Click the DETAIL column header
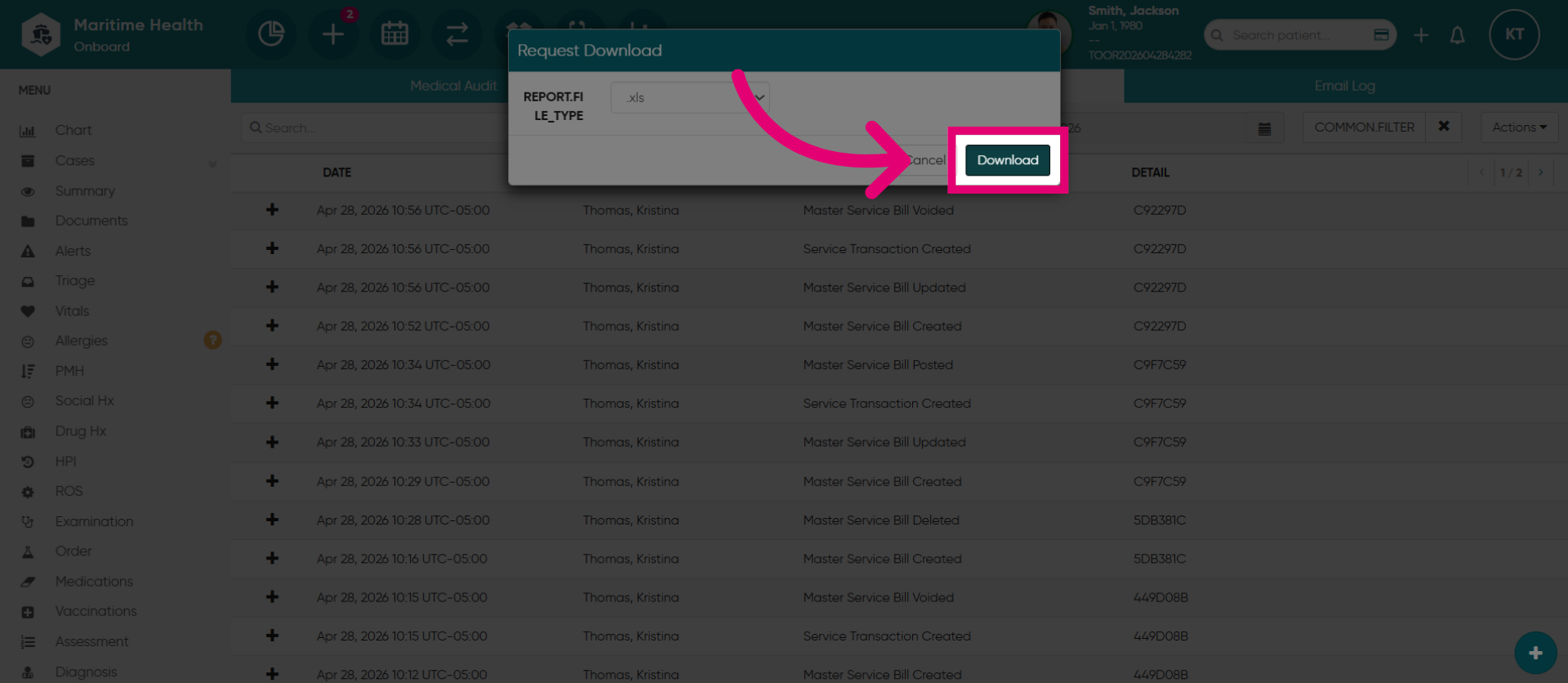1568x683 pixels. tap(1150, 172)
